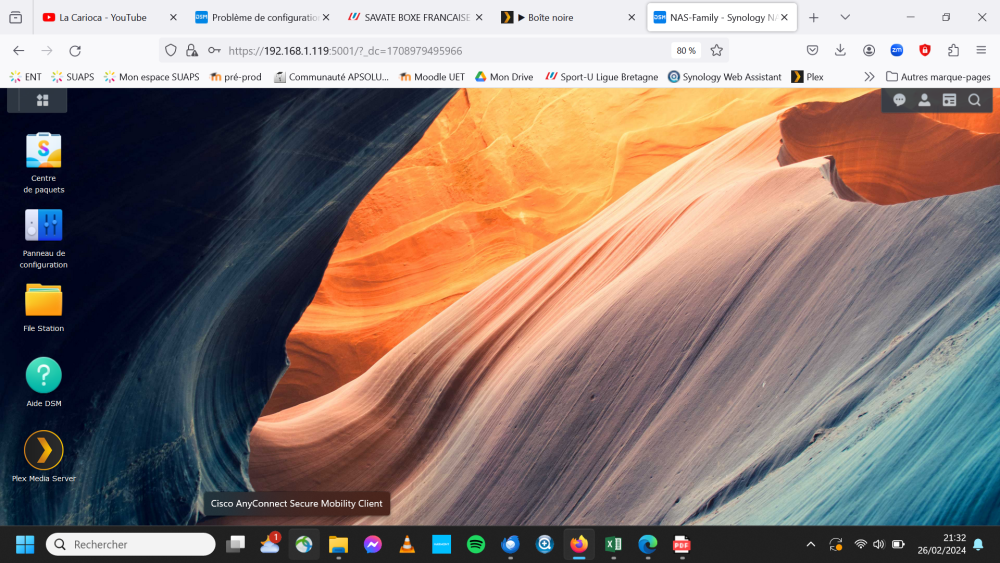
Task: Open DSM search
Action: (x=974, y=100)
